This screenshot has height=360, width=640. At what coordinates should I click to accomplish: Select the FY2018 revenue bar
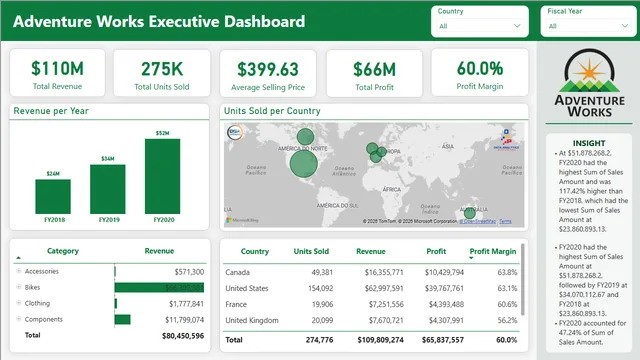[53, 197]
